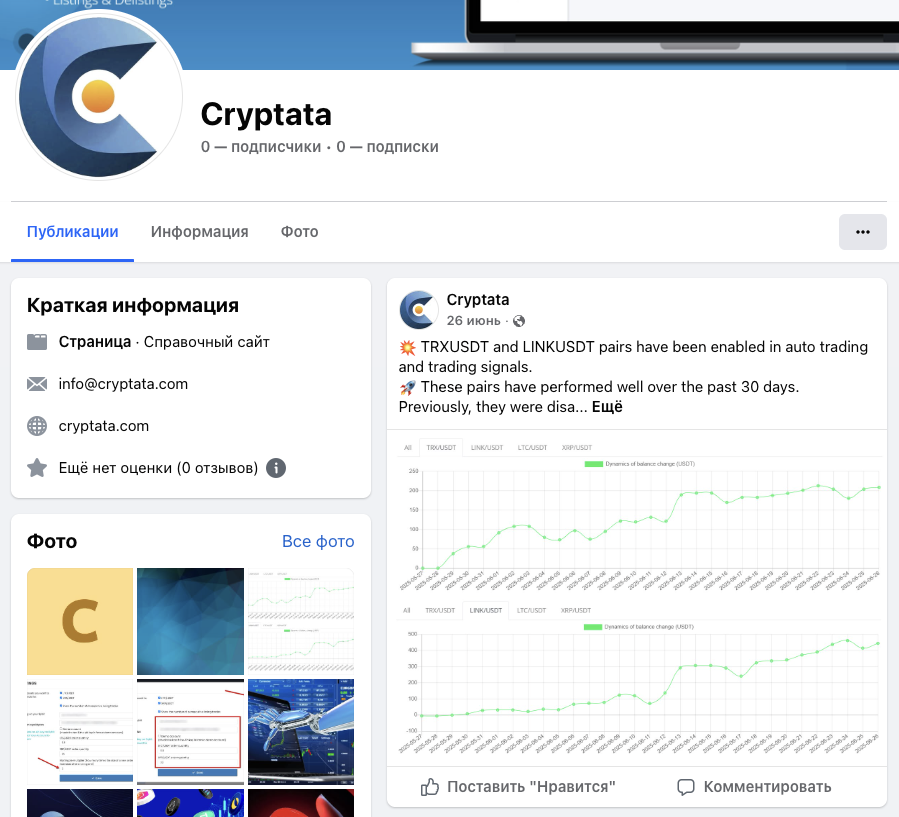Click the globe icon next to cryptata.com
The width and height of the screenshot is (899, 817).
tap(37, 425)
